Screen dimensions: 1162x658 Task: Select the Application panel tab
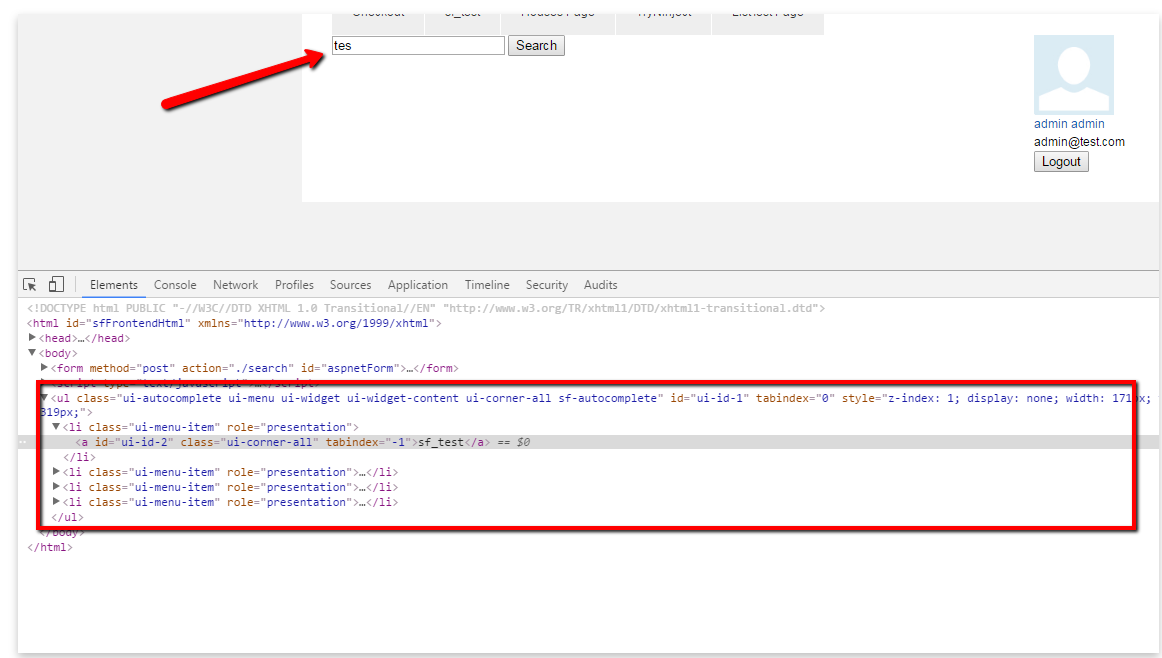pos(417,284)
